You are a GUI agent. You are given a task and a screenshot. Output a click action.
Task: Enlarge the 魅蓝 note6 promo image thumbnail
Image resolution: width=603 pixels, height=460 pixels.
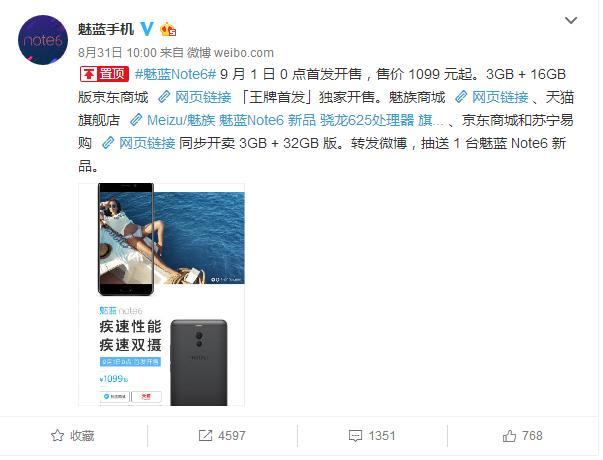point(162,294)
